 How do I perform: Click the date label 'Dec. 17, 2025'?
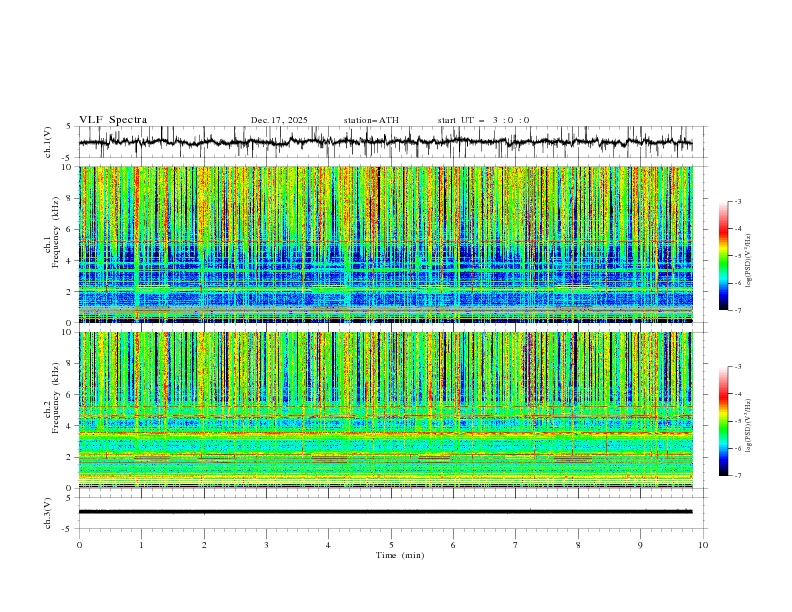279,120
